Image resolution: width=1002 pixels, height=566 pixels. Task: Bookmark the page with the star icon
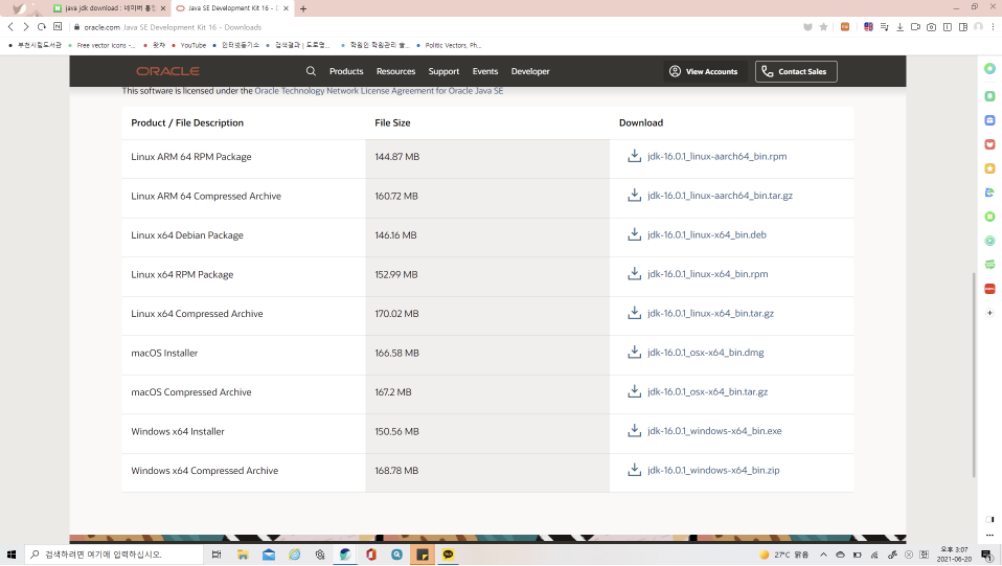tap(824, 27)
